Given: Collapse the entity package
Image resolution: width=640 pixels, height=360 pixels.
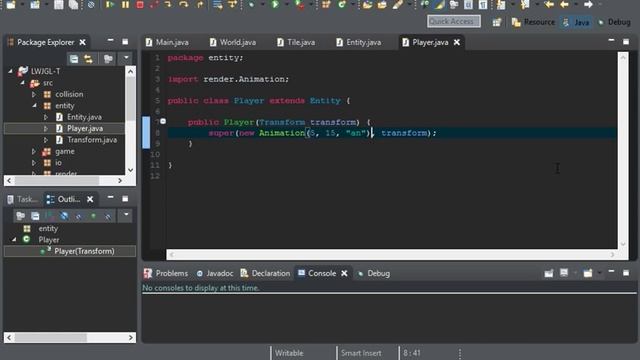Looking at the screenshot, I should click(34, 105).
